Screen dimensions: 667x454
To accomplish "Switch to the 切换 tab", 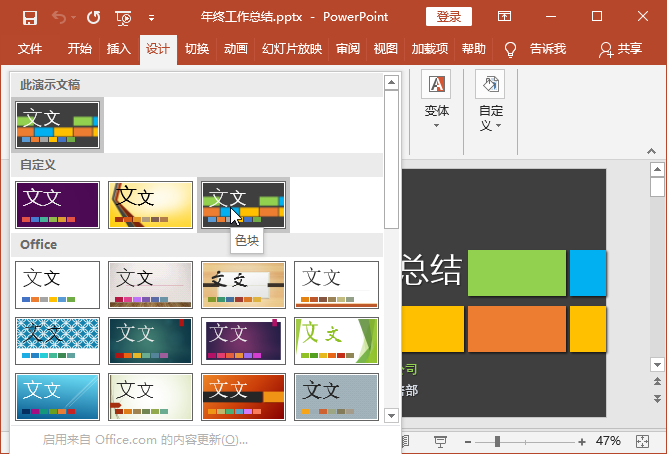I will pyautogui.click(x=197, y=49).
